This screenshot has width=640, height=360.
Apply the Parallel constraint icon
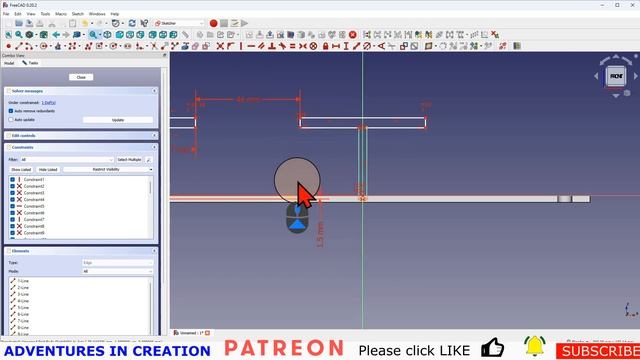pos(261,46)
